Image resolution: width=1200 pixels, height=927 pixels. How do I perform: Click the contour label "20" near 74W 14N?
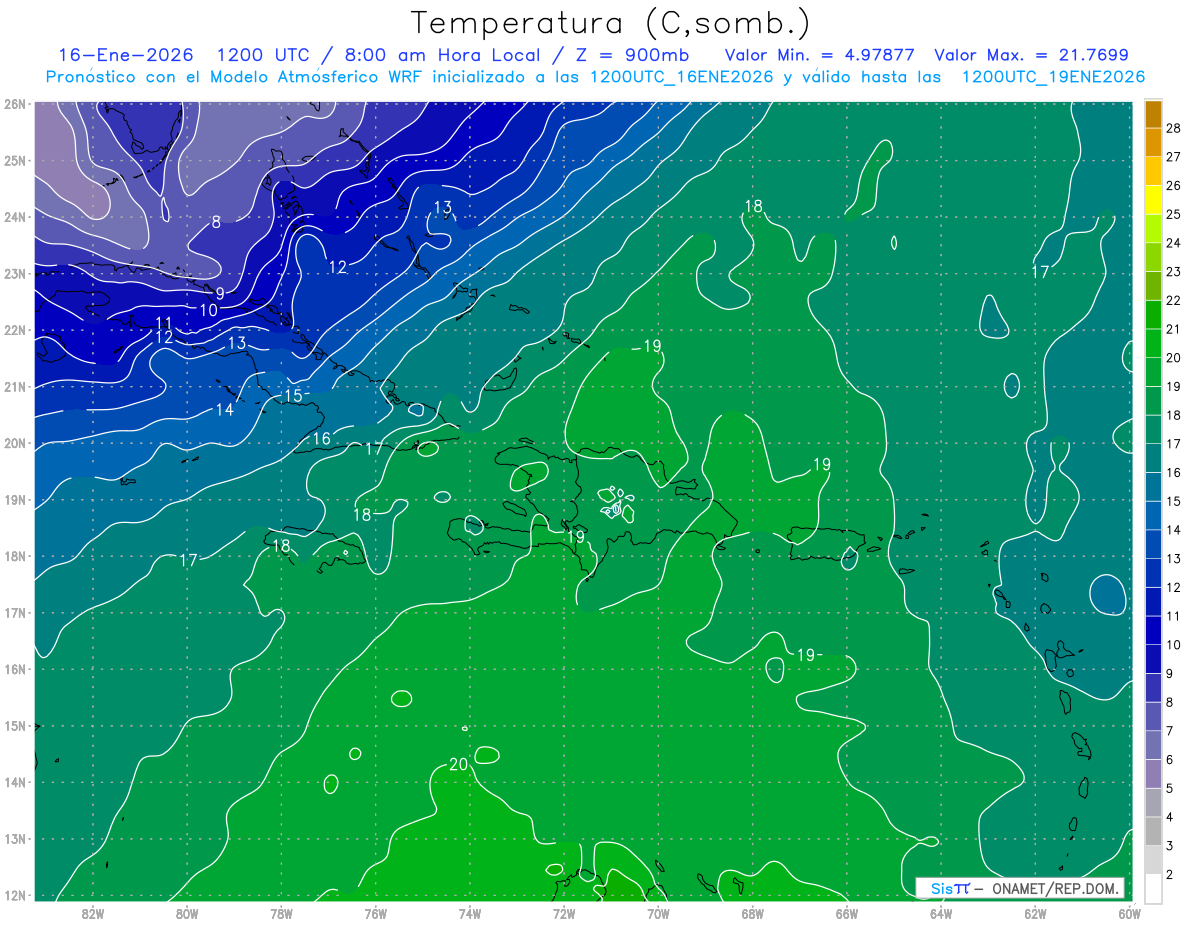coord(458,765)
